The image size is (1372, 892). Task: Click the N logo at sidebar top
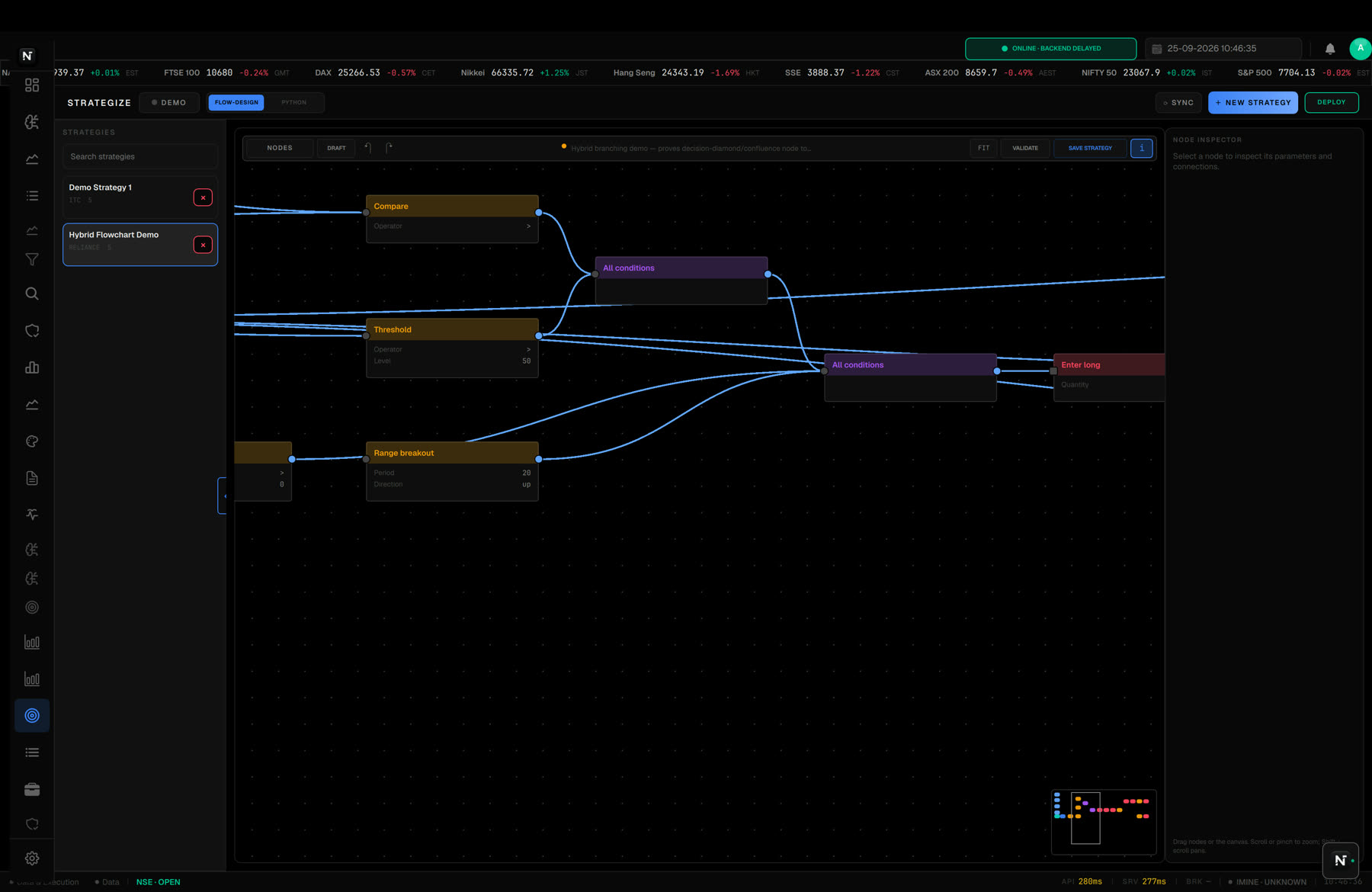point(27,56)
